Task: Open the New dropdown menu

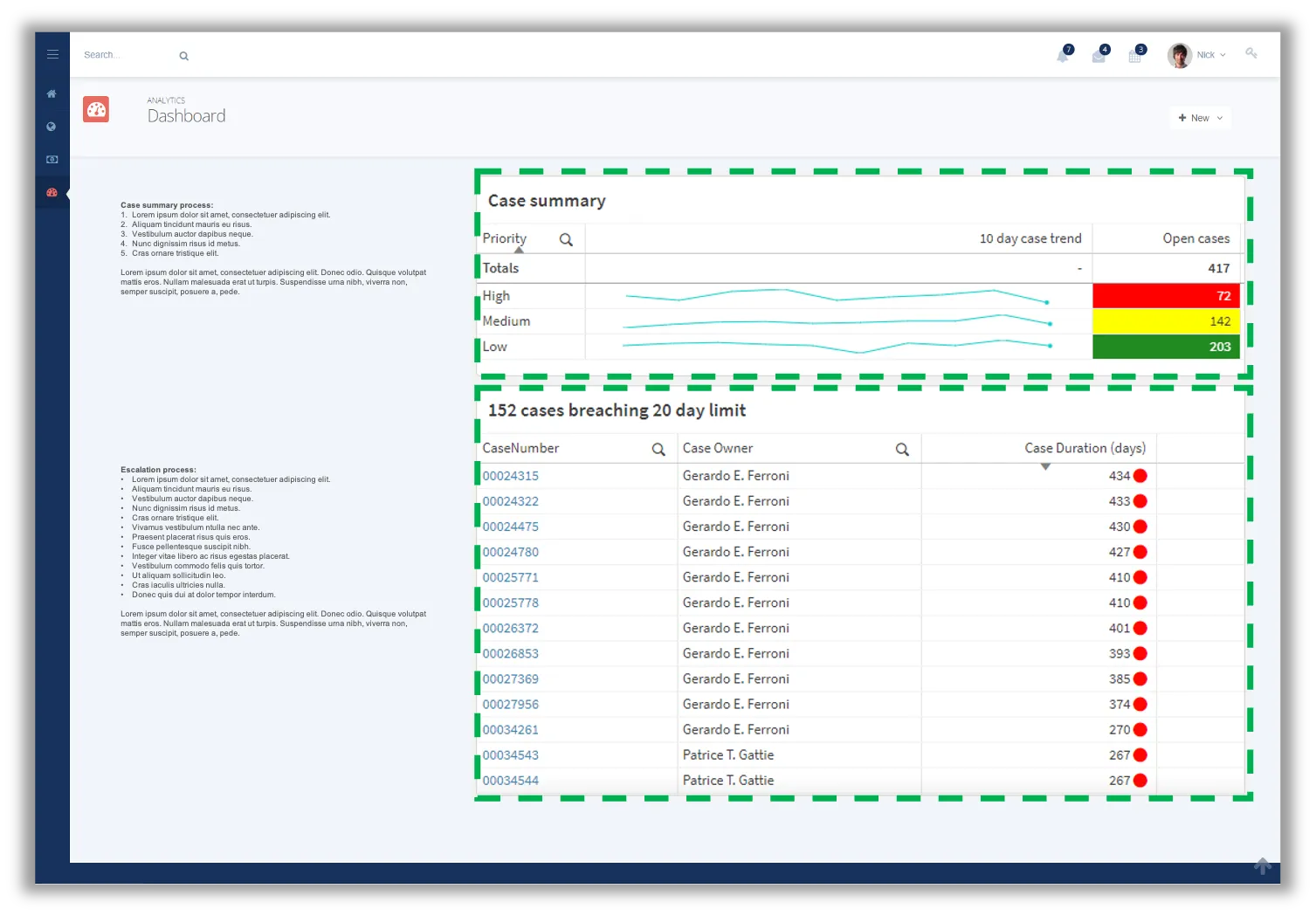Action: click(x=1200, y=117)
